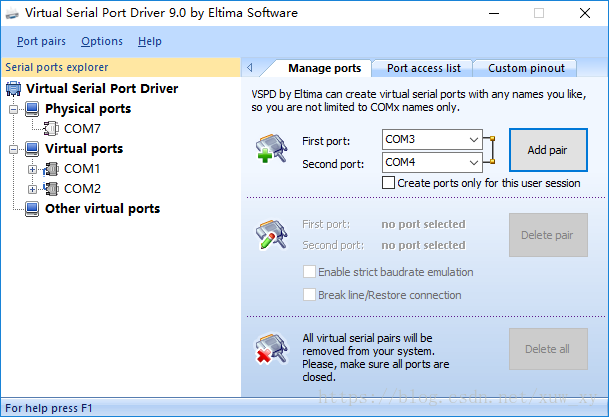Select Physical ports label in the tree

pyautogui.click(x=88, y=109)
